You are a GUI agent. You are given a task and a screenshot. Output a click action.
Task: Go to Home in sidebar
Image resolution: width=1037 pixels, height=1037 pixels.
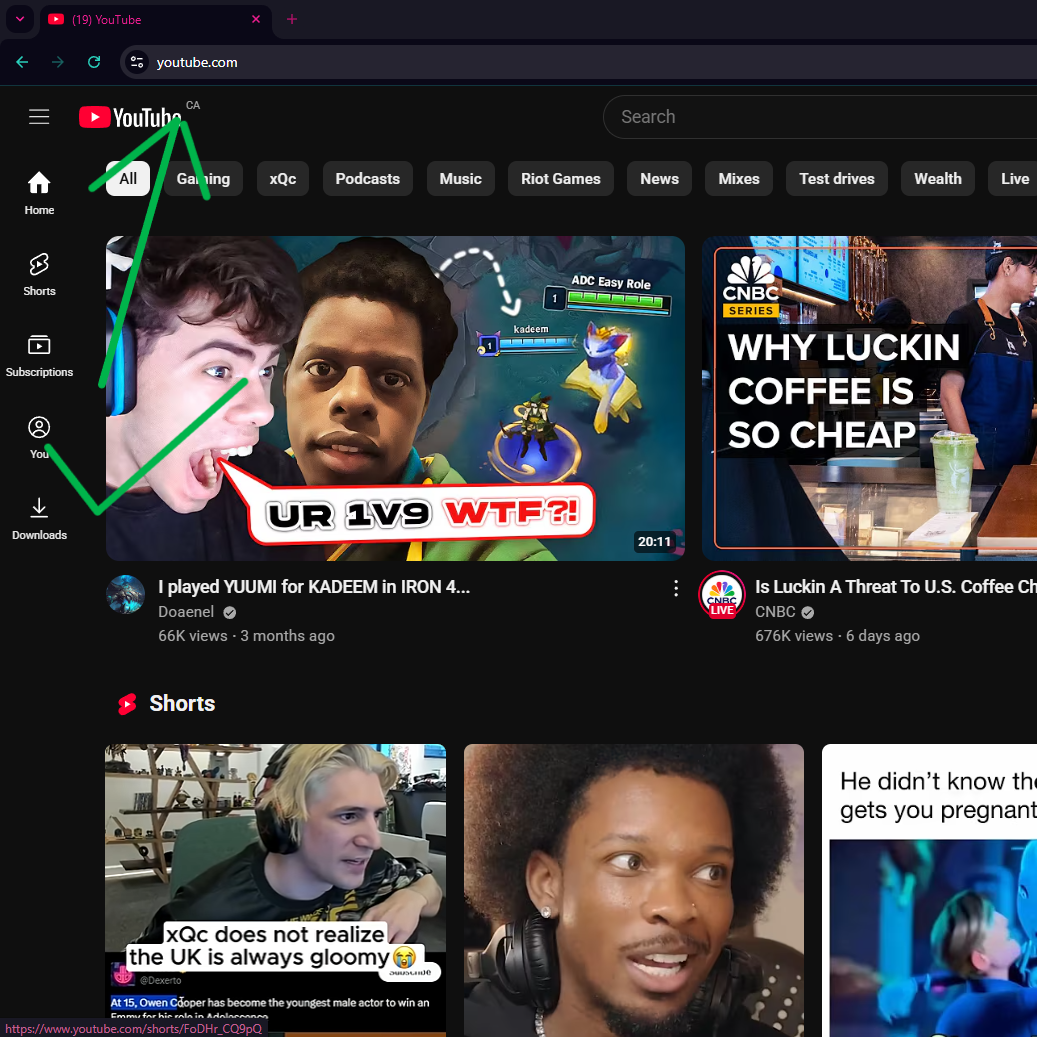[x=39, y=193]
